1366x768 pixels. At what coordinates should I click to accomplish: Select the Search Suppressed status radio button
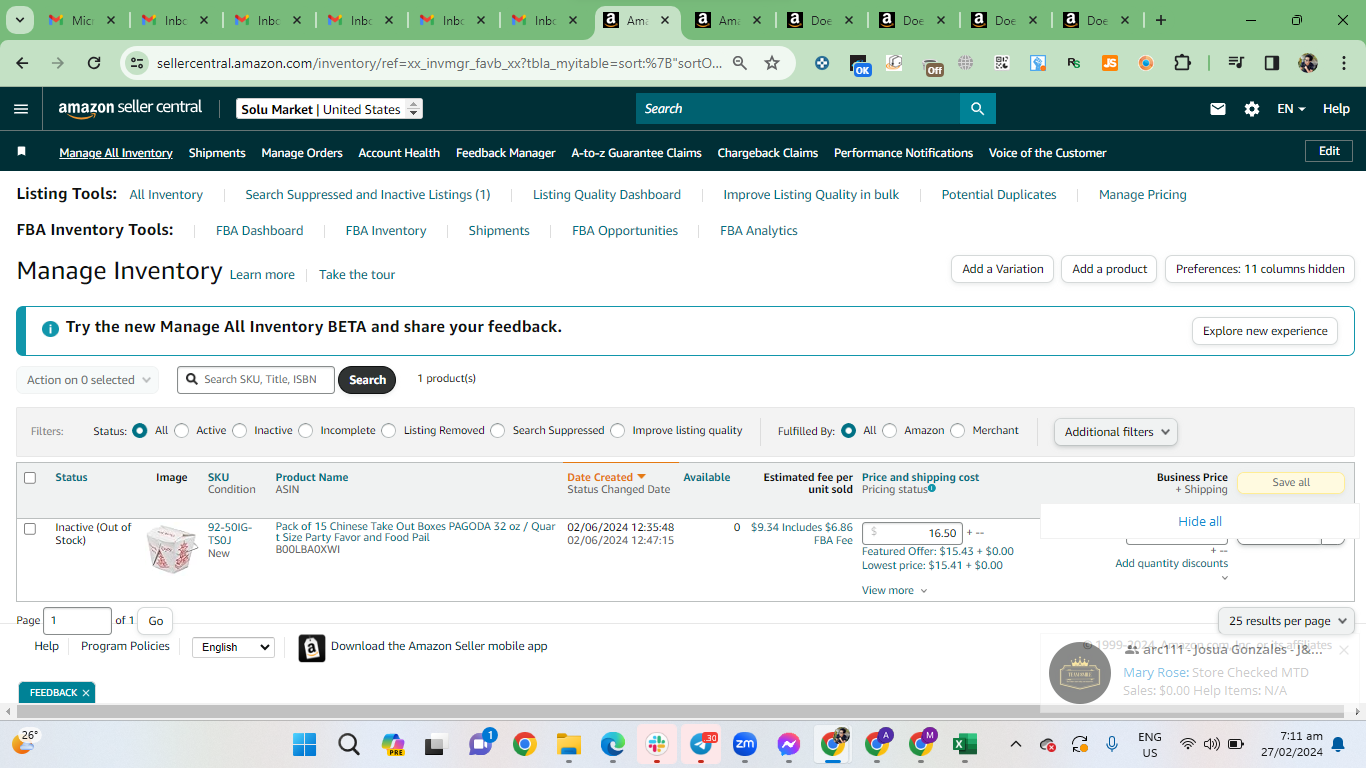[x=498, y=431]
